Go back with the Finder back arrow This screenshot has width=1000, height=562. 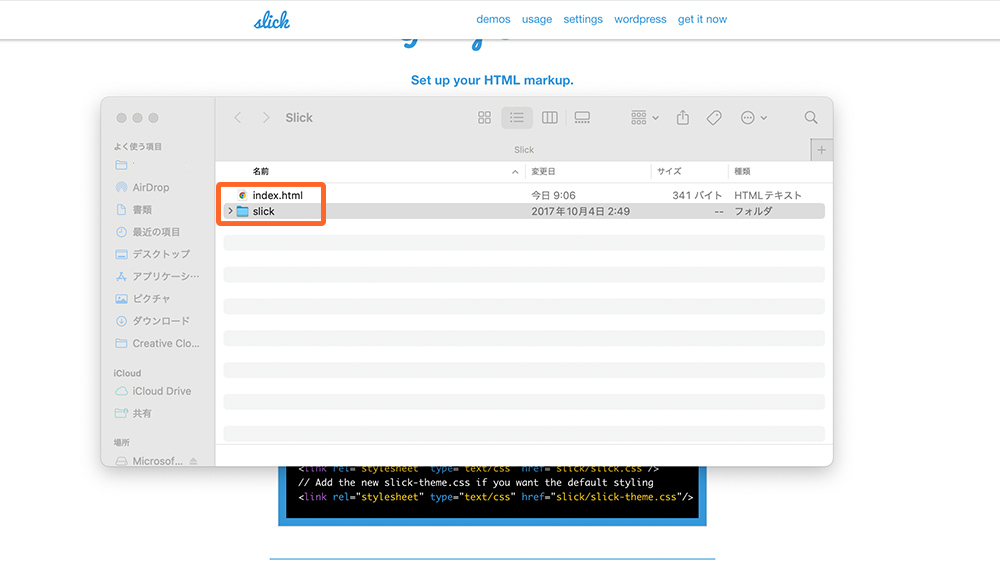[x=238, y=117]
